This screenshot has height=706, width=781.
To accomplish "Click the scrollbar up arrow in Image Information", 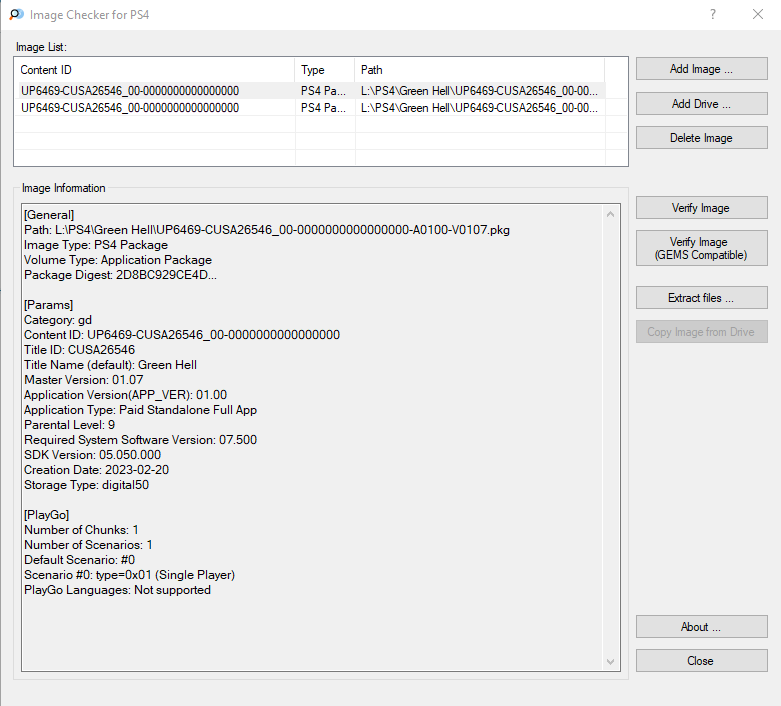I will [x=611, y=214].
